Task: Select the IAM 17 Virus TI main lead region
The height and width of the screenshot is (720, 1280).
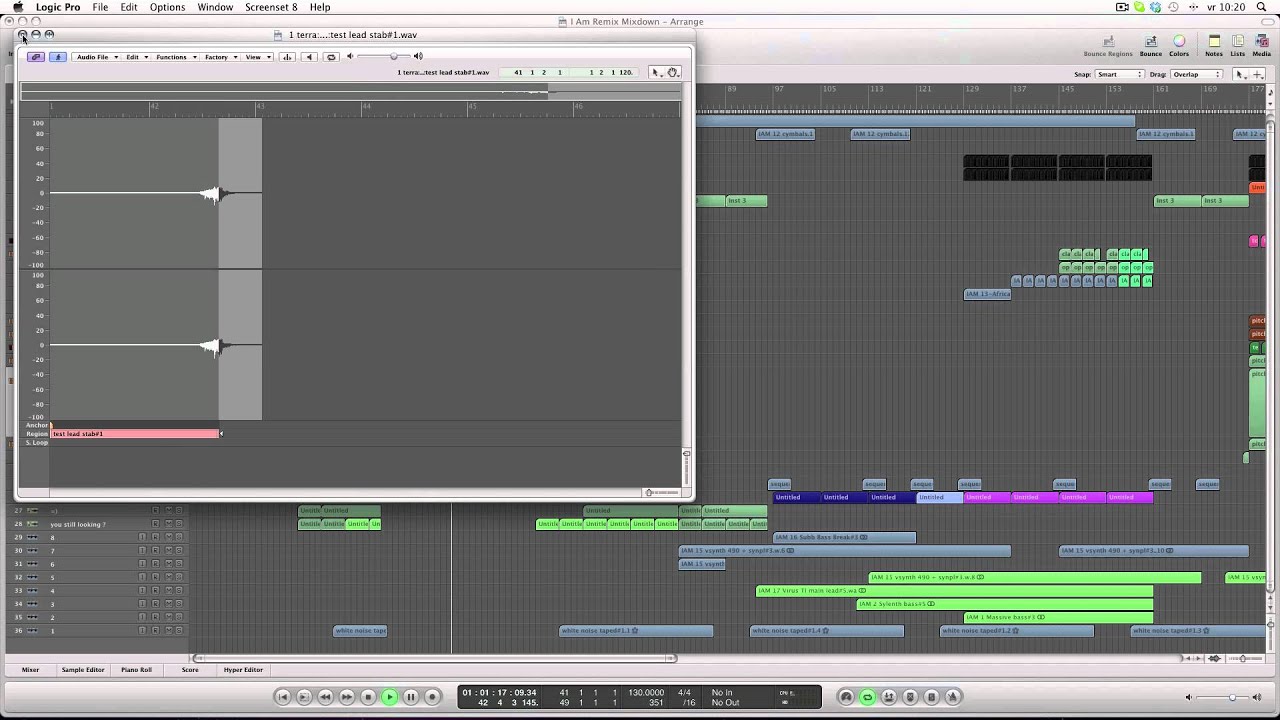Action: [955, 591]
